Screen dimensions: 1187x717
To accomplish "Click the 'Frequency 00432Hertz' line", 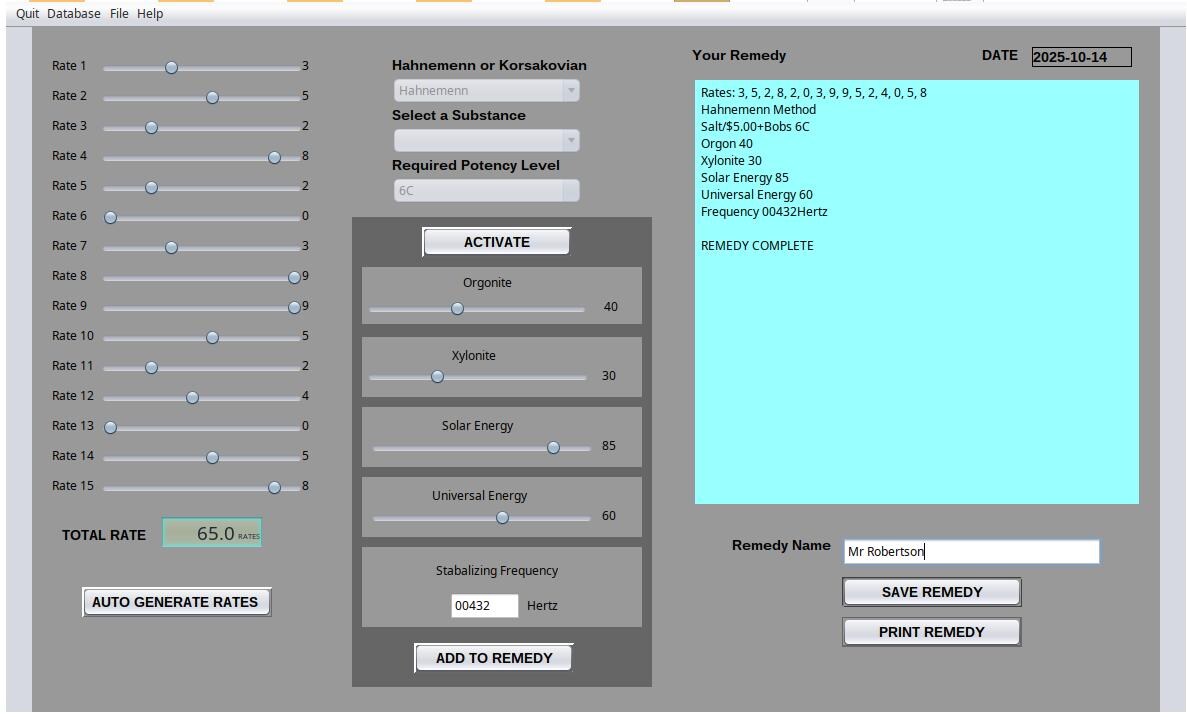I will (764, 212).
